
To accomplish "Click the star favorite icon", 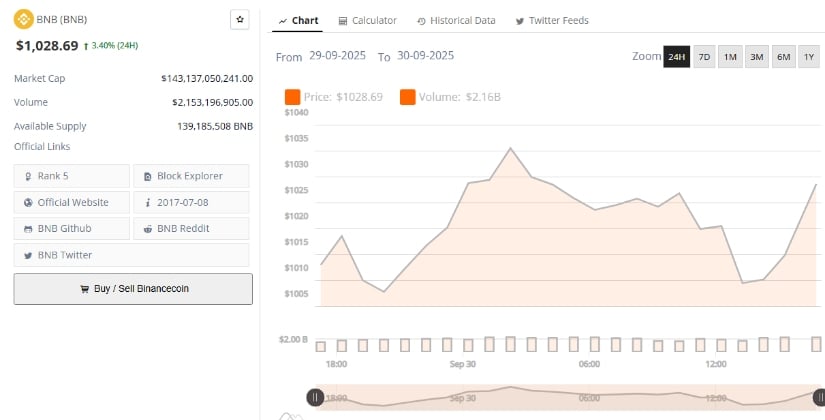I will coord(239,19).
